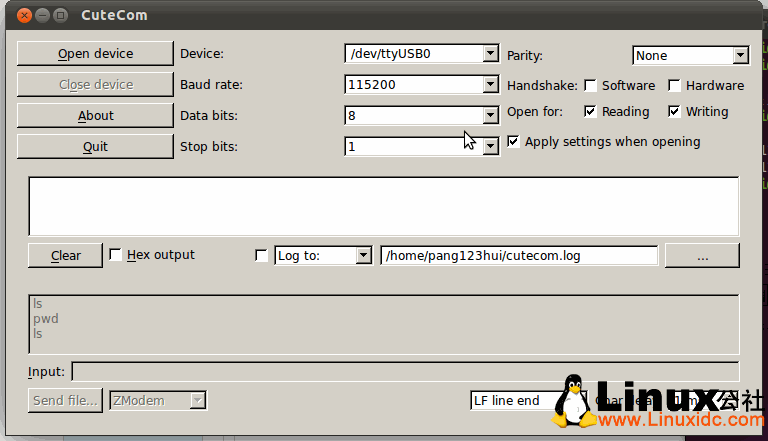Expand the Stop bits dropdown
This screenshot has height=441, width=768.
tap(490, 146)
